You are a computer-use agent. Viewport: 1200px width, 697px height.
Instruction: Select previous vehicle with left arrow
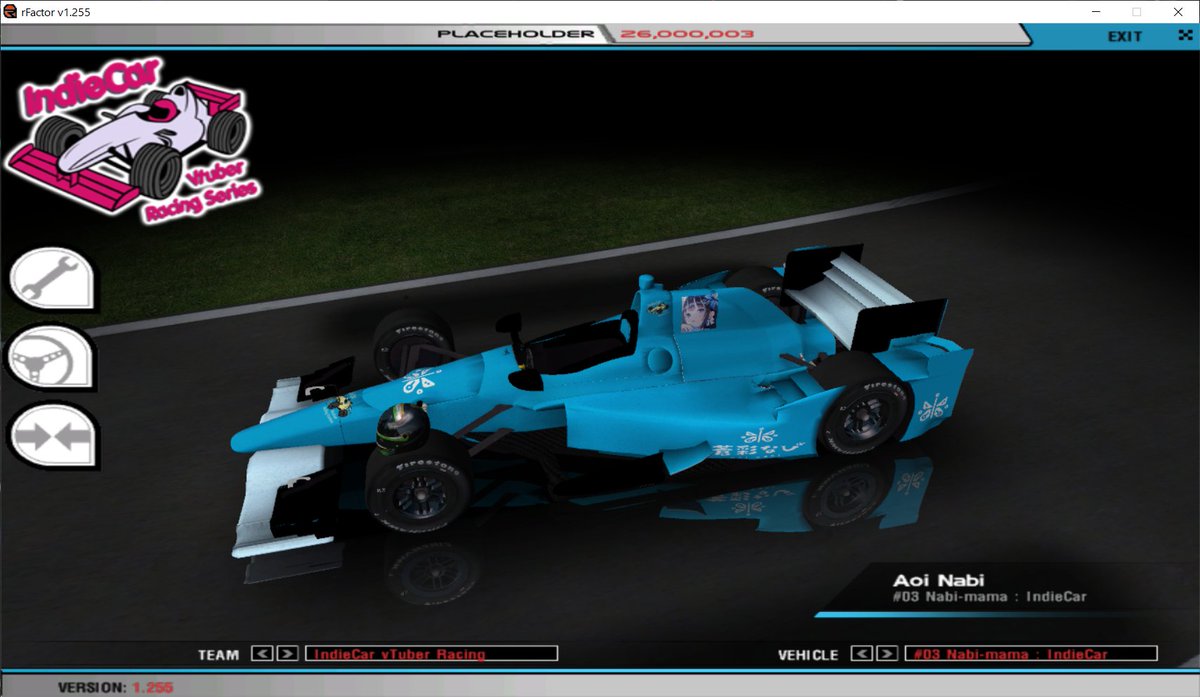(861, 654)
